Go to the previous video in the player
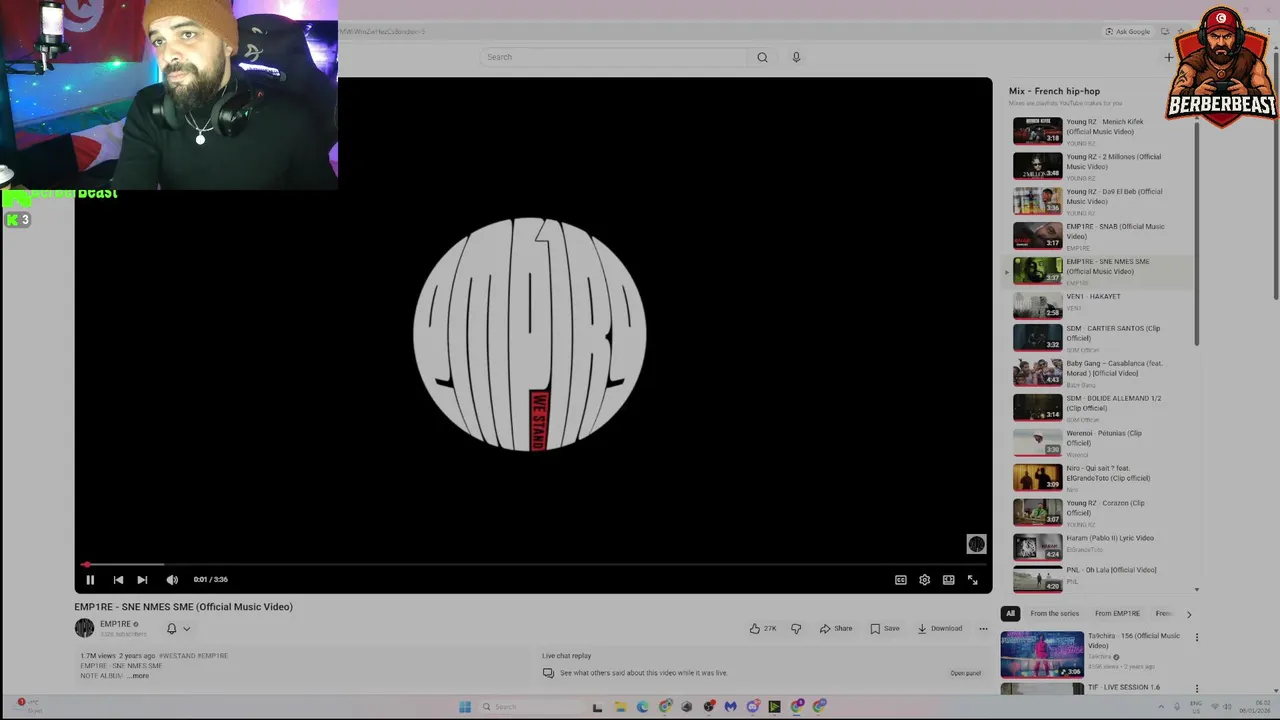 click(x=118, y=579)
